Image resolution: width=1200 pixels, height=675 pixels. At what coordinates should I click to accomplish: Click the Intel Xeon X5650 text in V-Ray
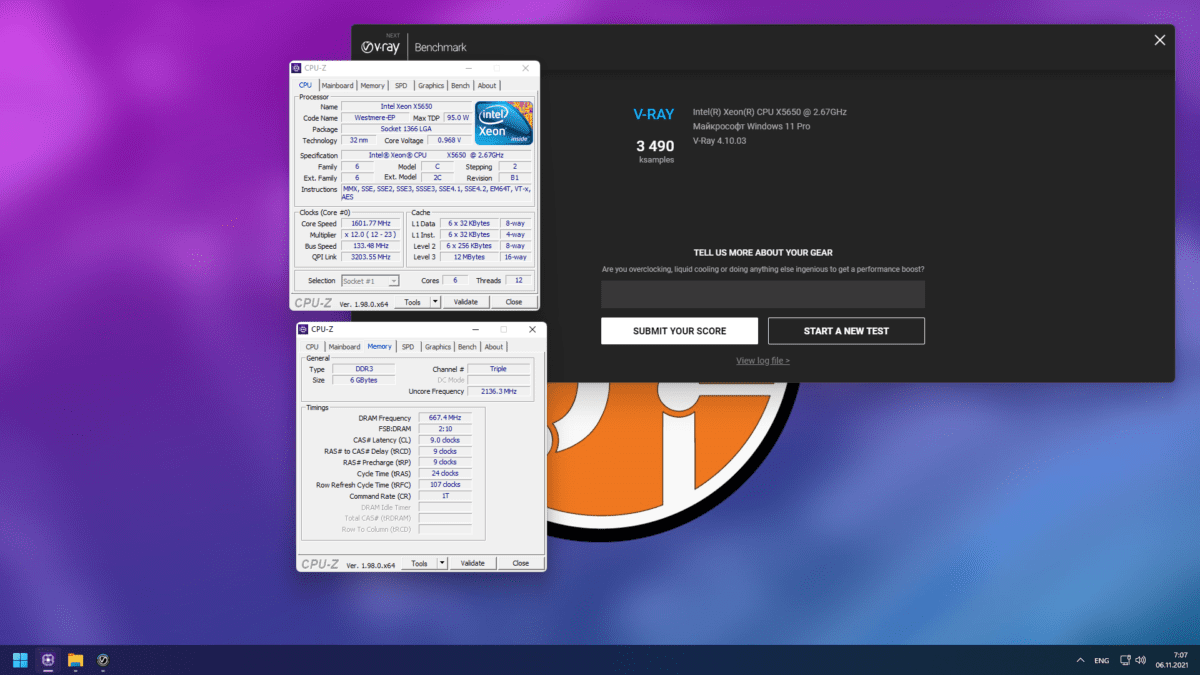(770, 112)
